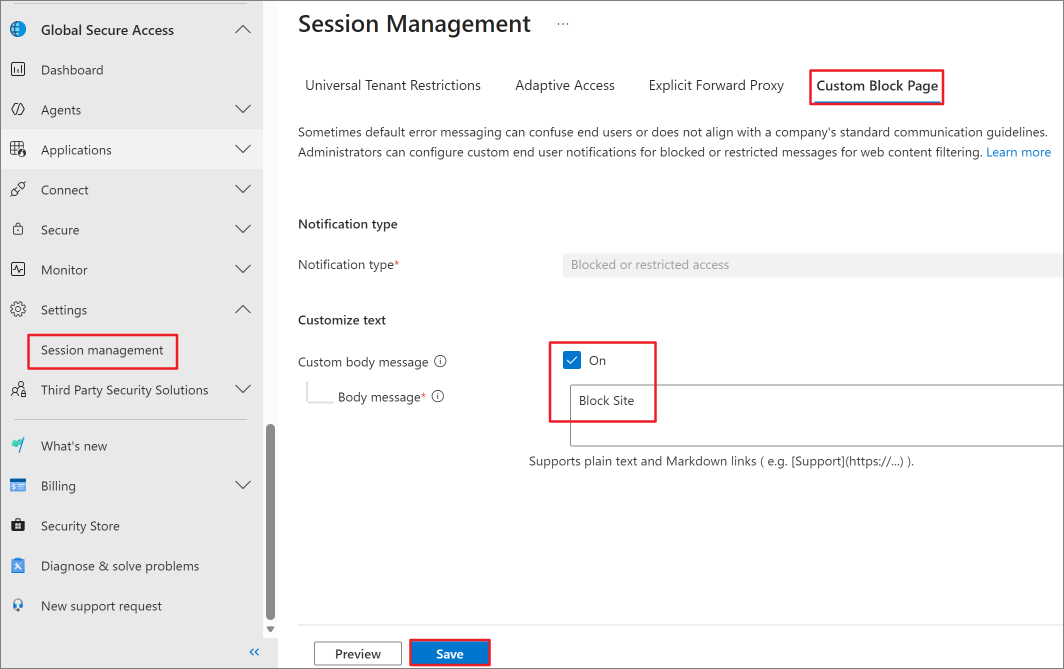1064x669 pixels.
Task: Switch to Explicit Forward Proxy tab
Action: [716, 85]
